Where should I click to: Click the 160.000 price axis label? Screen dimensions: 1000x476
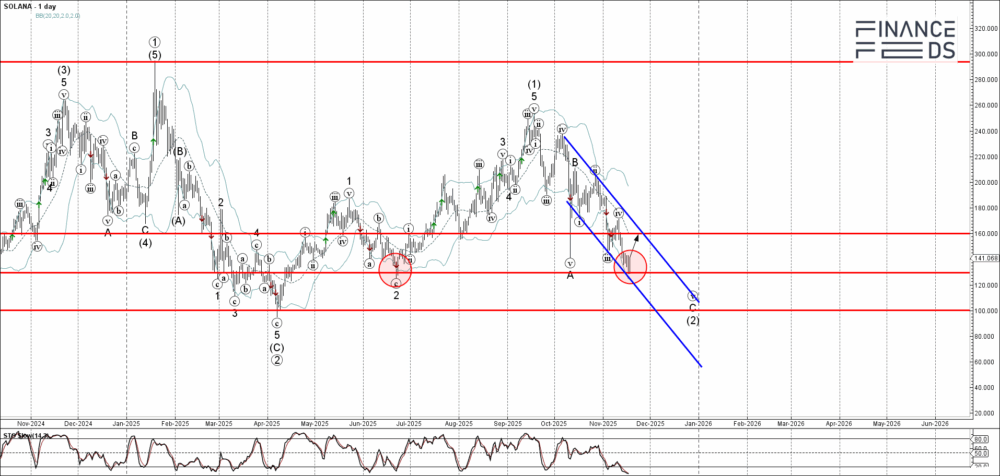click(x=986, y=234)
